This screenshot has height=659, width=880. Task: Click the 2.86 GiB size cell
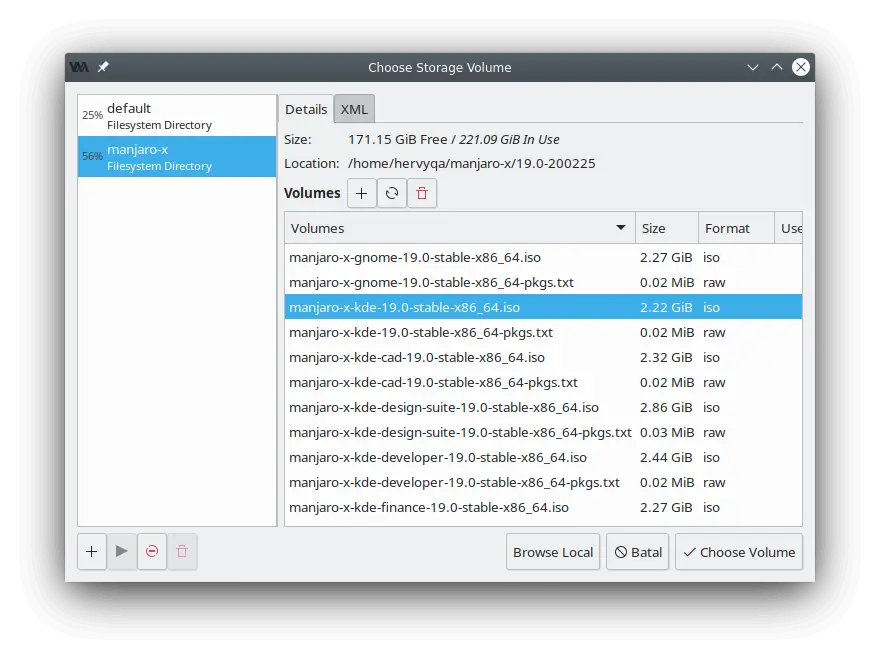[666, 408]
